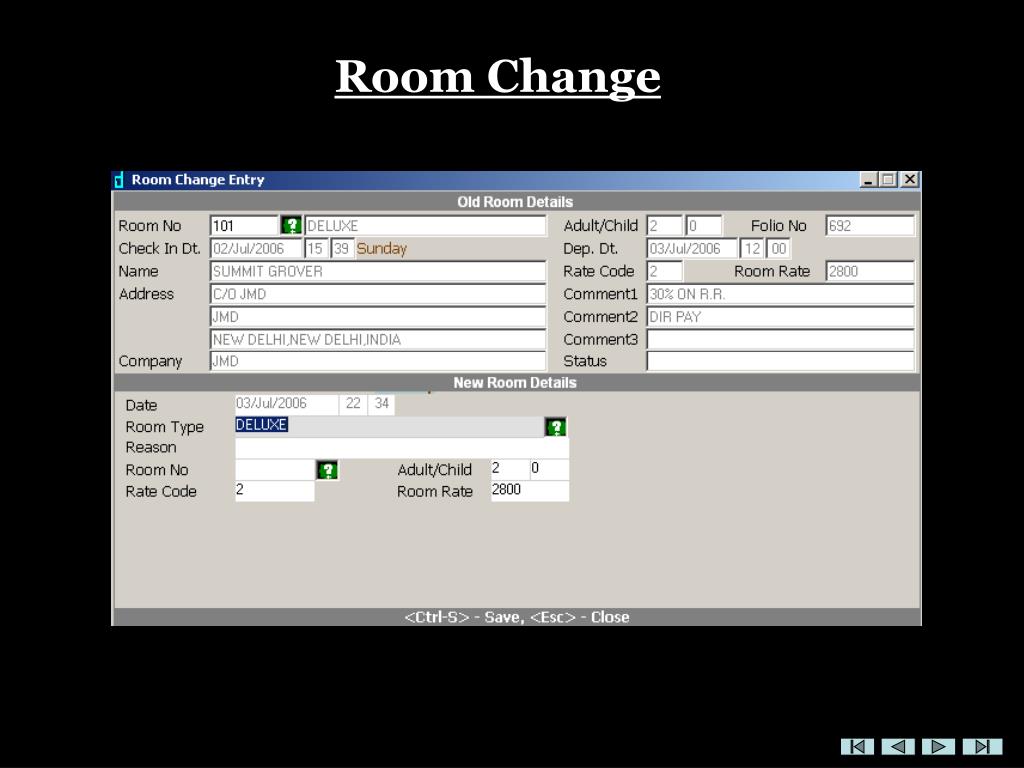Click new room time hour field 22
The width and height of the screenshot is (1024, 768).
point(353,404)
